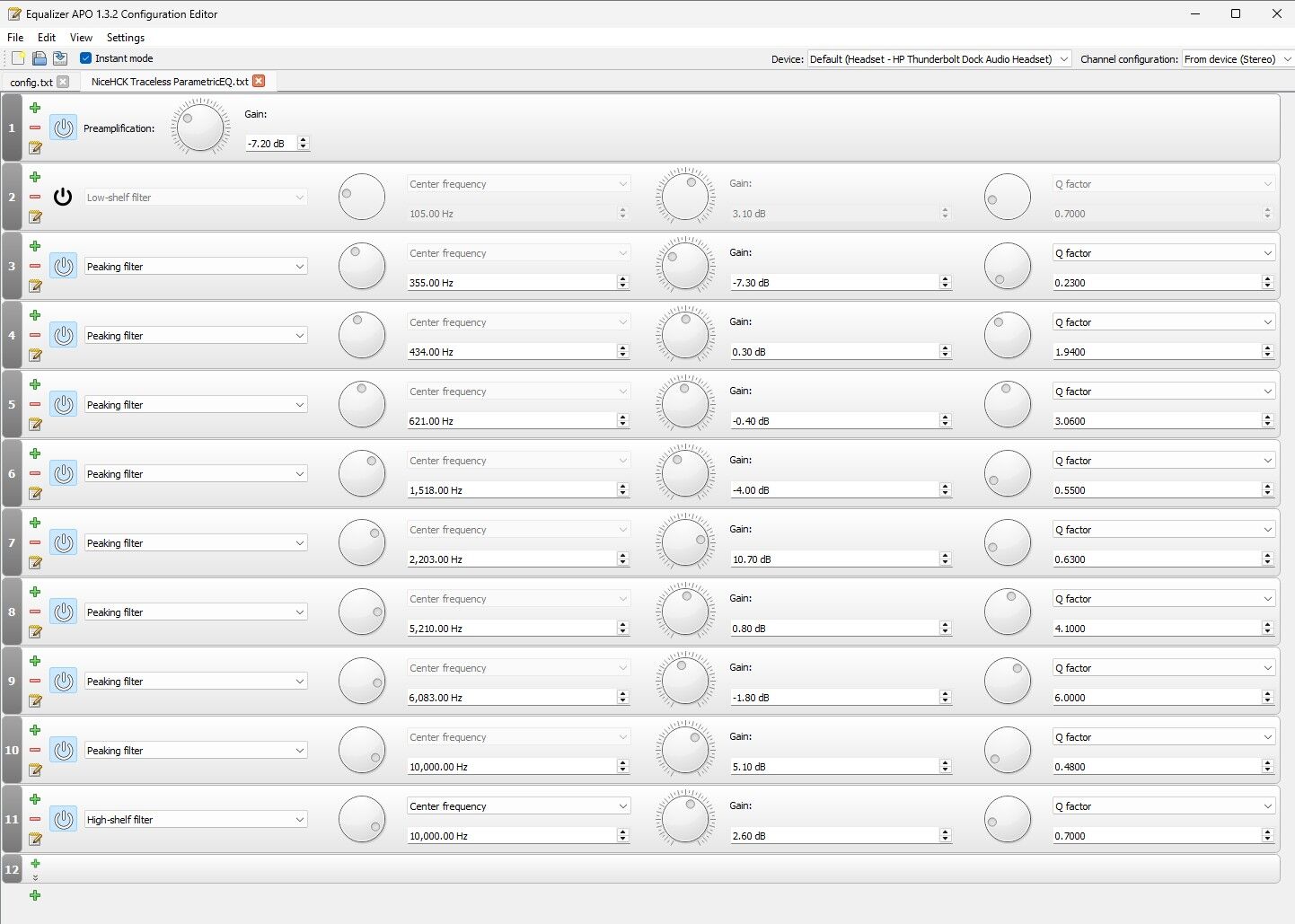Remove the Low-shelf filter row 2
Viewport: 1295px width, 924px height.
(35, 197)
